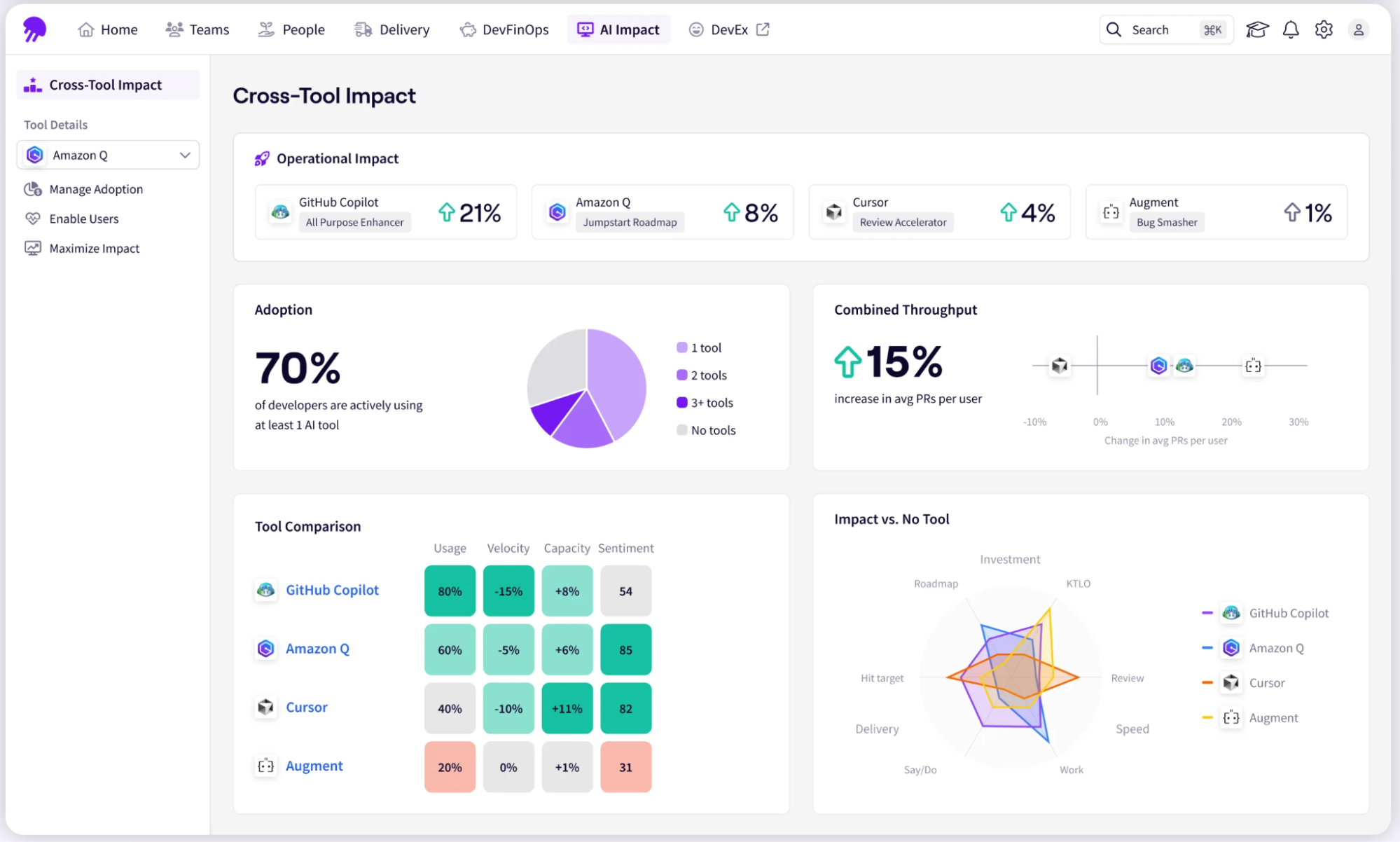
Task: Click the Sentiment column header
Action: [x=625, y=548]
